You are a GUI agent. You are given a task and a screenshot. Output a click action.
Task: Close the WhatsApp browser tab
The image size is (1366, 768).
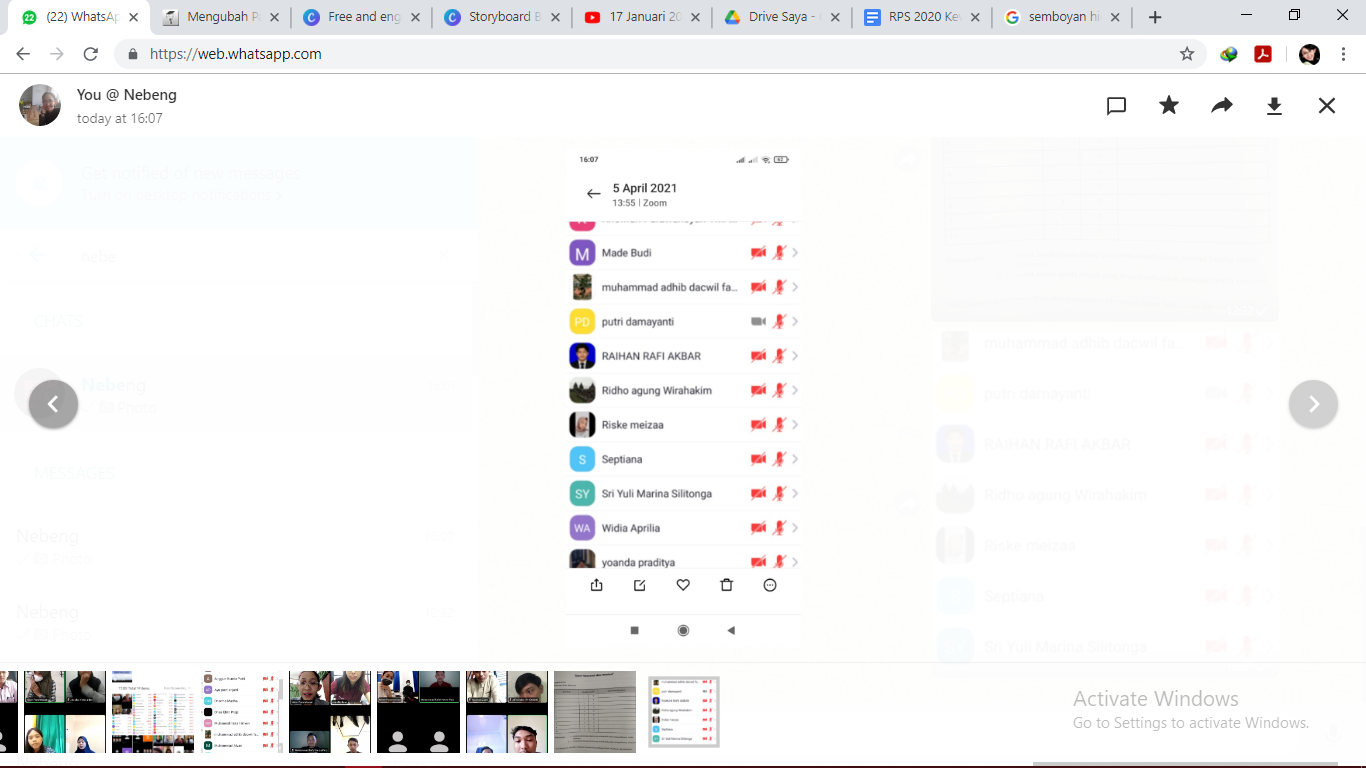click(134, 17)
